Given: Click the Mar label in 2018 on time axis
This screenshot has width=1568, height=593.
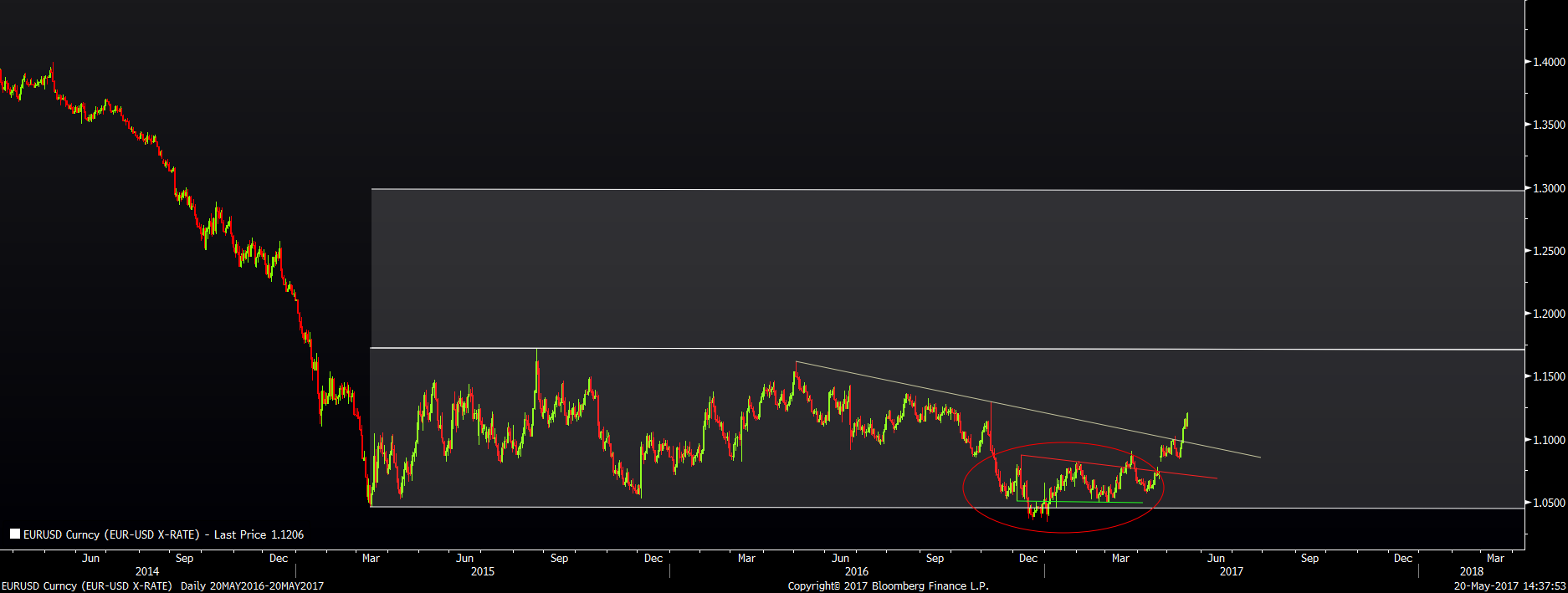Looking at the screenshot, I should (1495, 558).
